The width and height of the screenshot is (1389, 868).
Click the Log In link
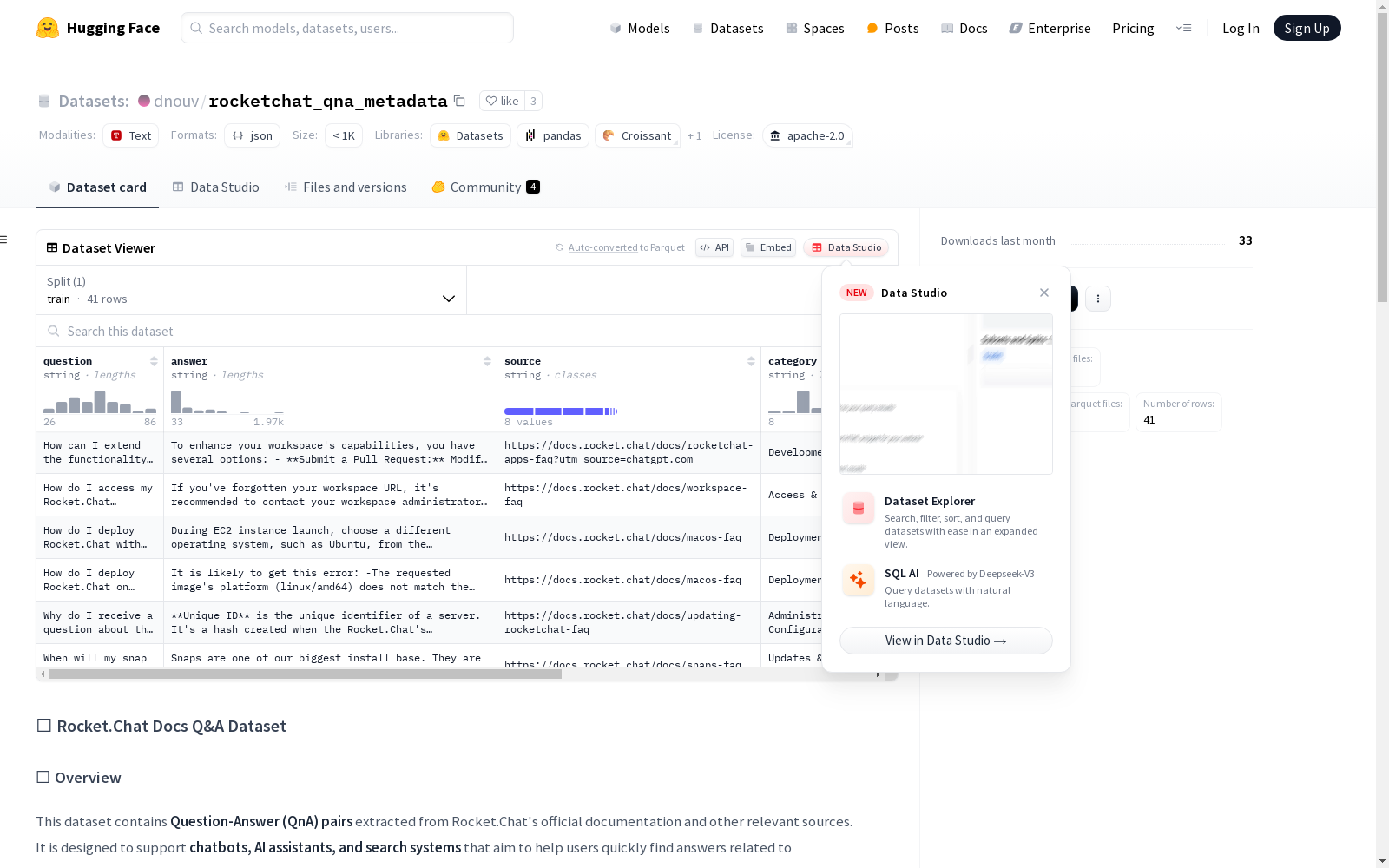[x=1241, y=29]
